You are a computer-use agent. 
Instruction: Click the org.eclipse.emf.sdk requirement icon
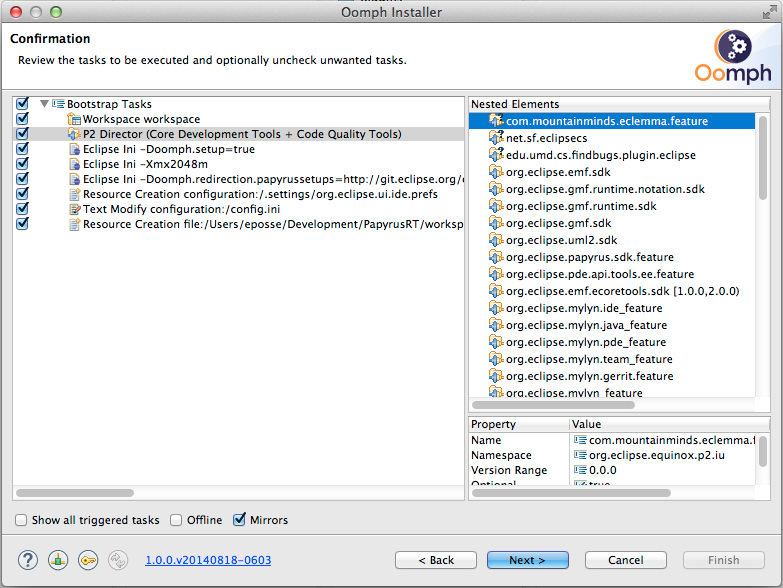[496, 172]
